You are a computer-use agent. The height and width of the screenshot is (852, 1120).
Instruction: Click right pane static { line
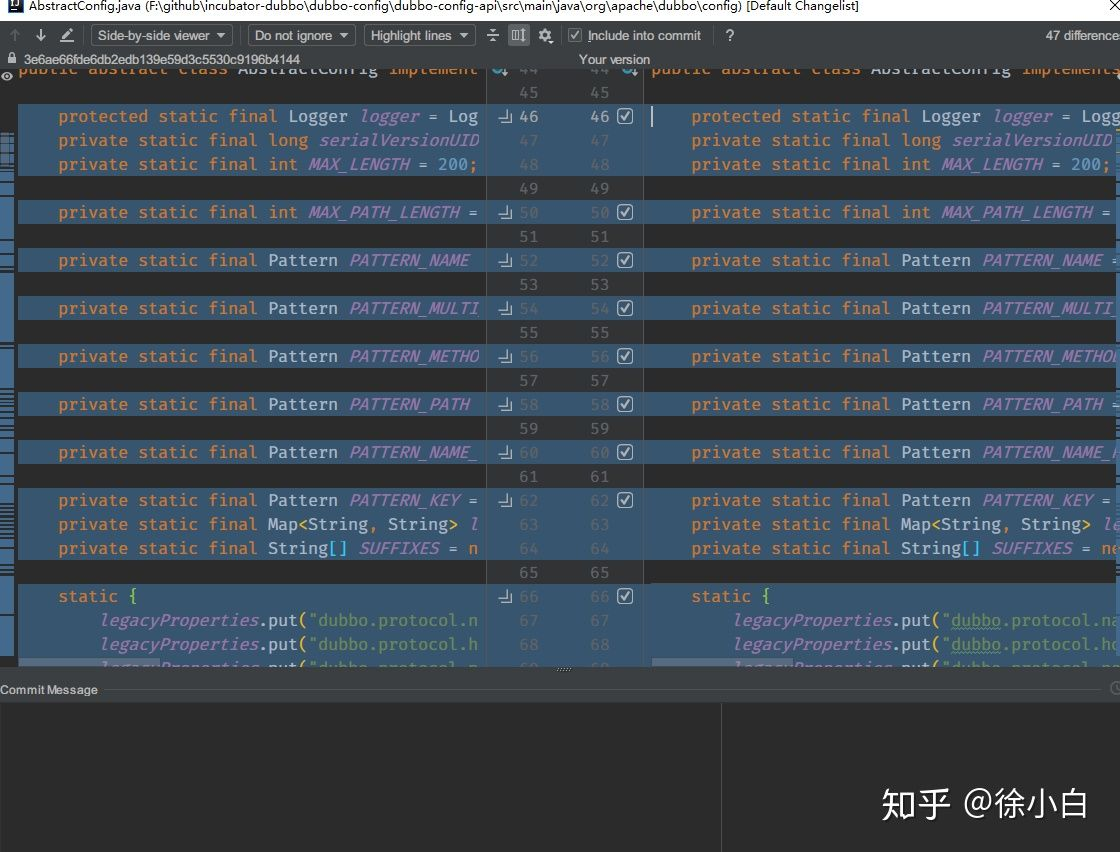[x=730, y=596]
